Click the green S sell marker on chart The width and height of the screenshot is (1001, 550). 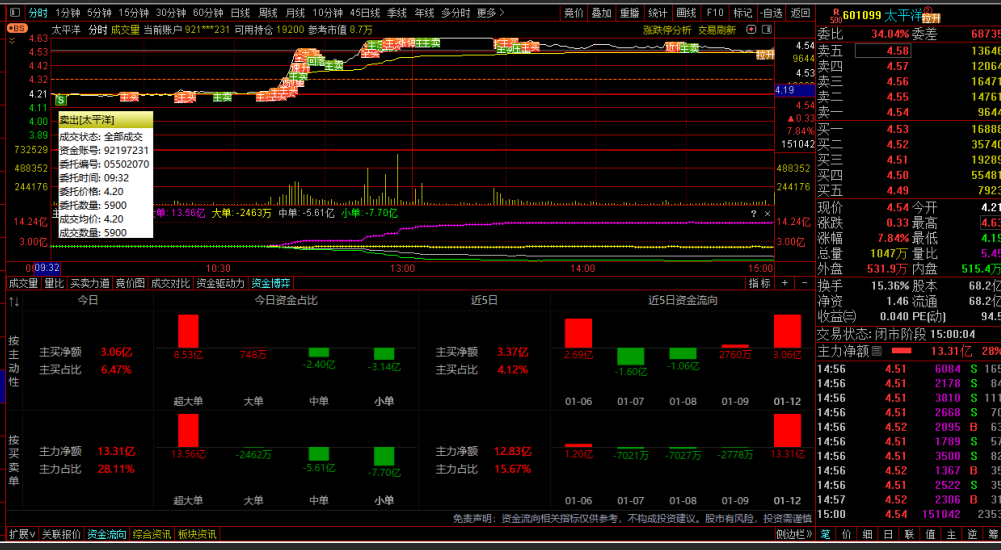point(61,100)
